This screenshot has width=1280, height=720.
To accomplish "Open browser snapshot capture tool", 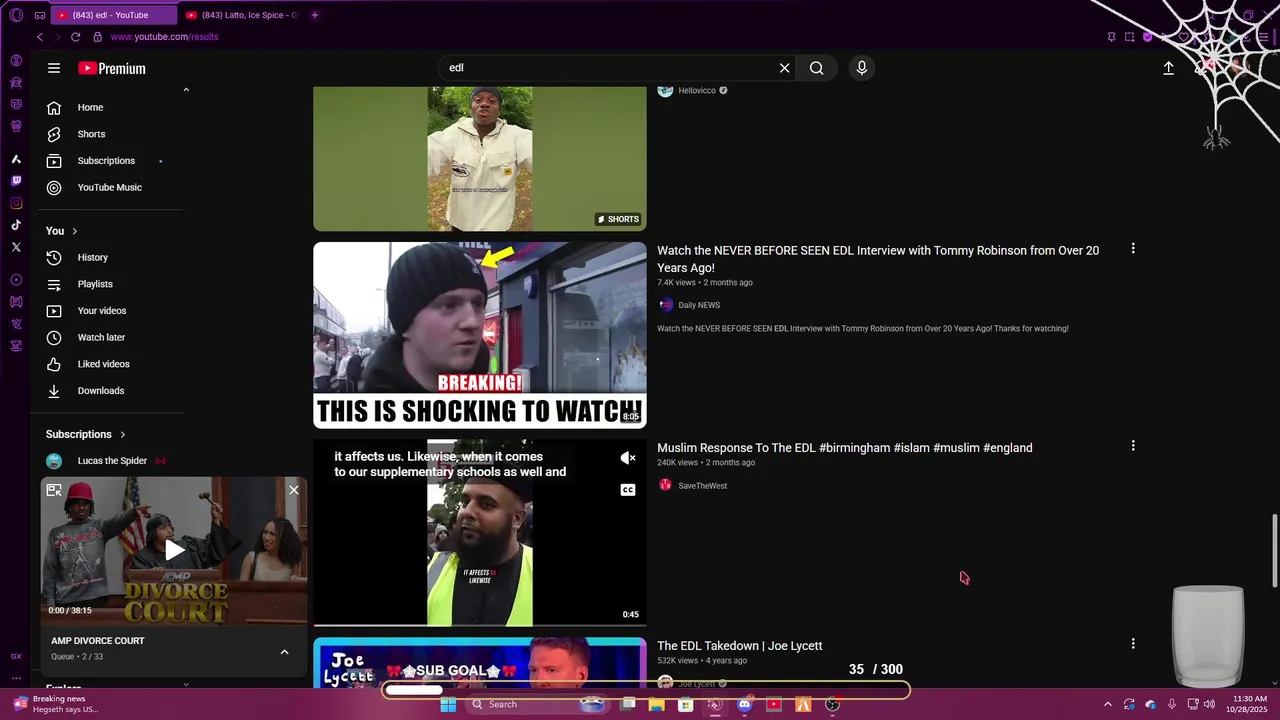I will coord(1130,37).
